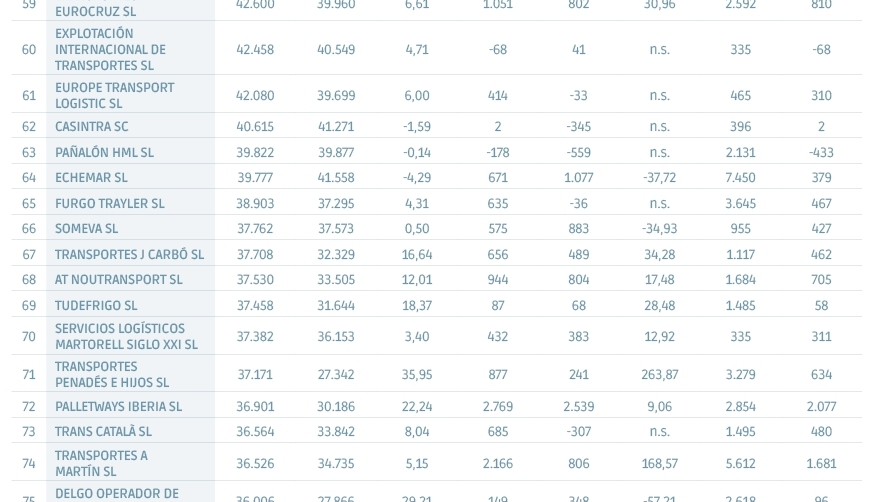Select the value 263,87 in row 71
Viewport: 893px width, 502px height.
click(x=659, y=375)
